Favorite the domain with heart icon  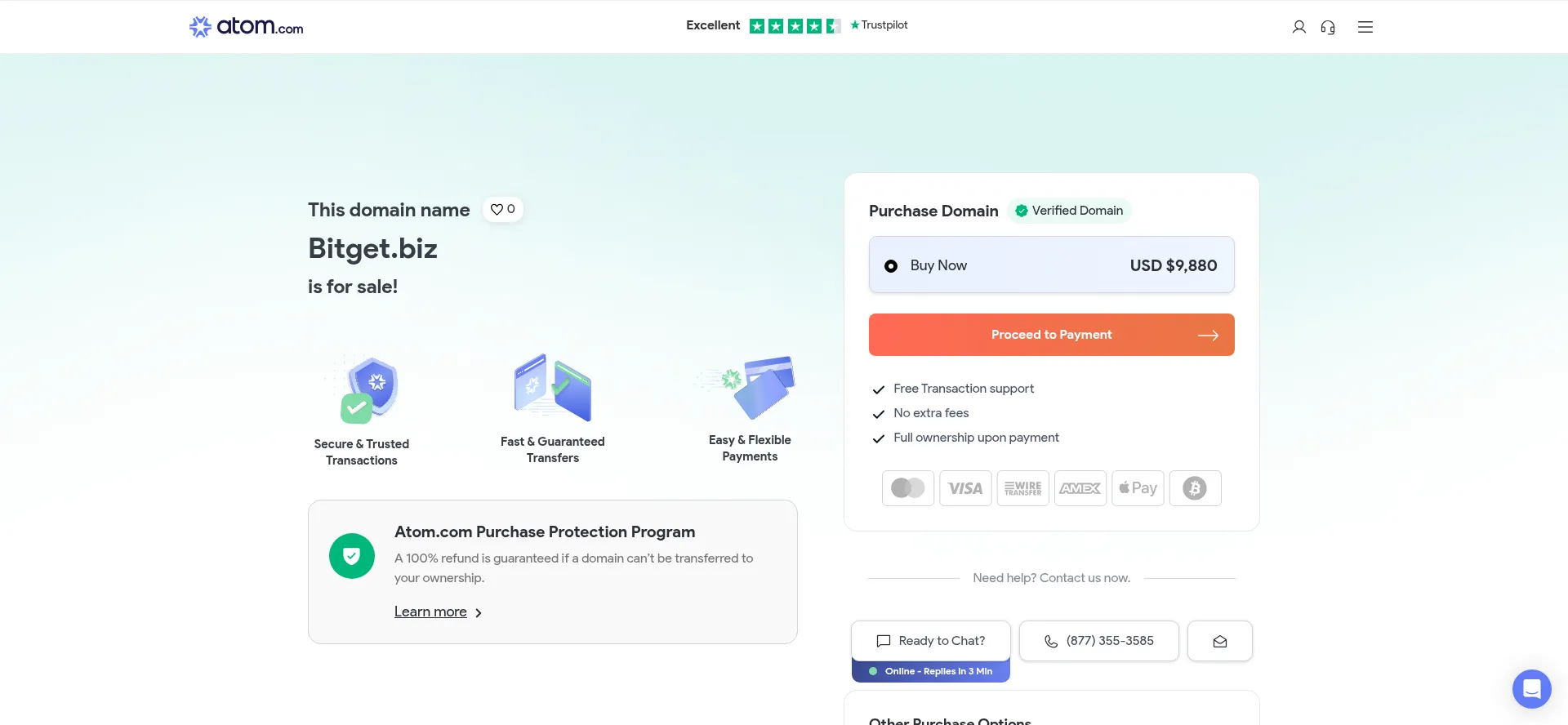(x=502, y=209)
